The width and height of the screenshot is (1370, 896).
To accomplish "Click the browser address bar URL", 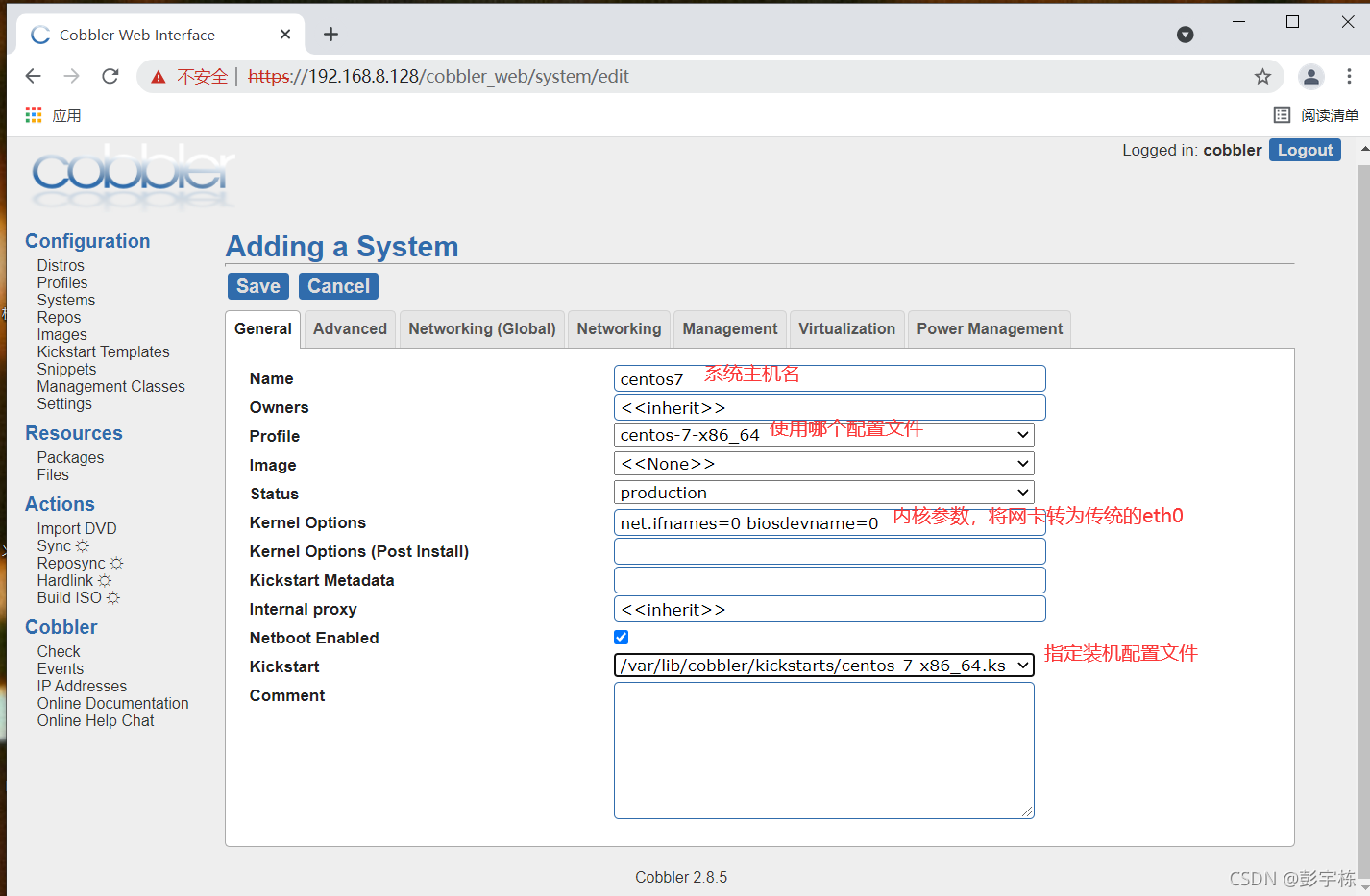I will 438,76.
